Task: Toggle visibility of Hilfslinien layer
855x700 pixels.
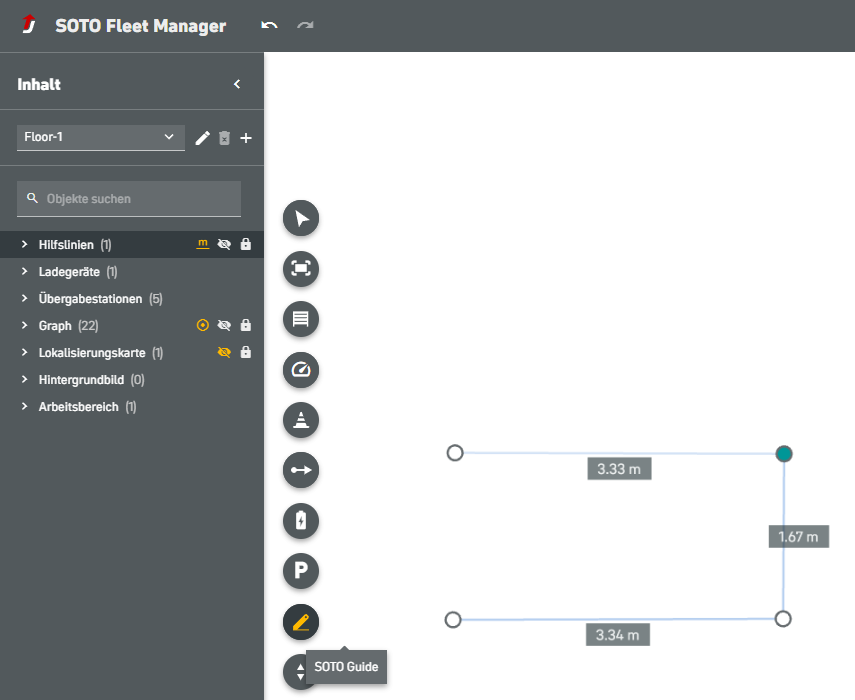Action: pyautogui.click(x=225, y=244)
